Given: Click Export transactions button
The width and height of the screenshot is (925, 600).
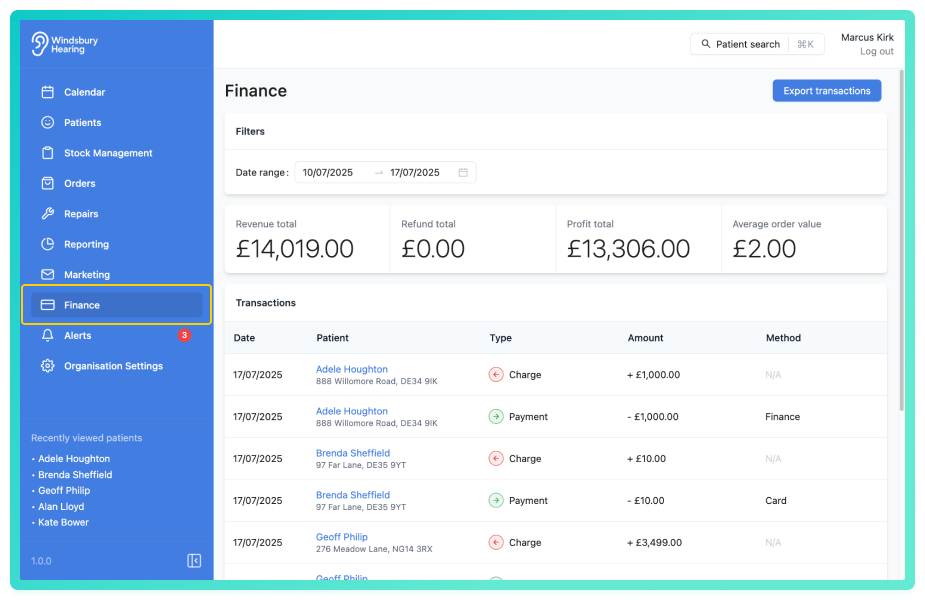Looking at the screenshot, I should (826, 91).
